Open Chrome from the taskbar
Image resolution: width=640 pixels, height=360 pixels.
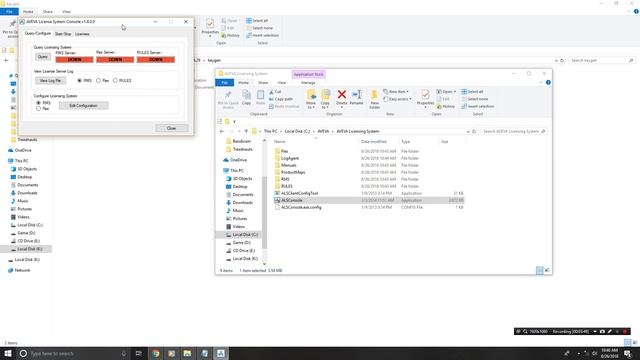156,353
